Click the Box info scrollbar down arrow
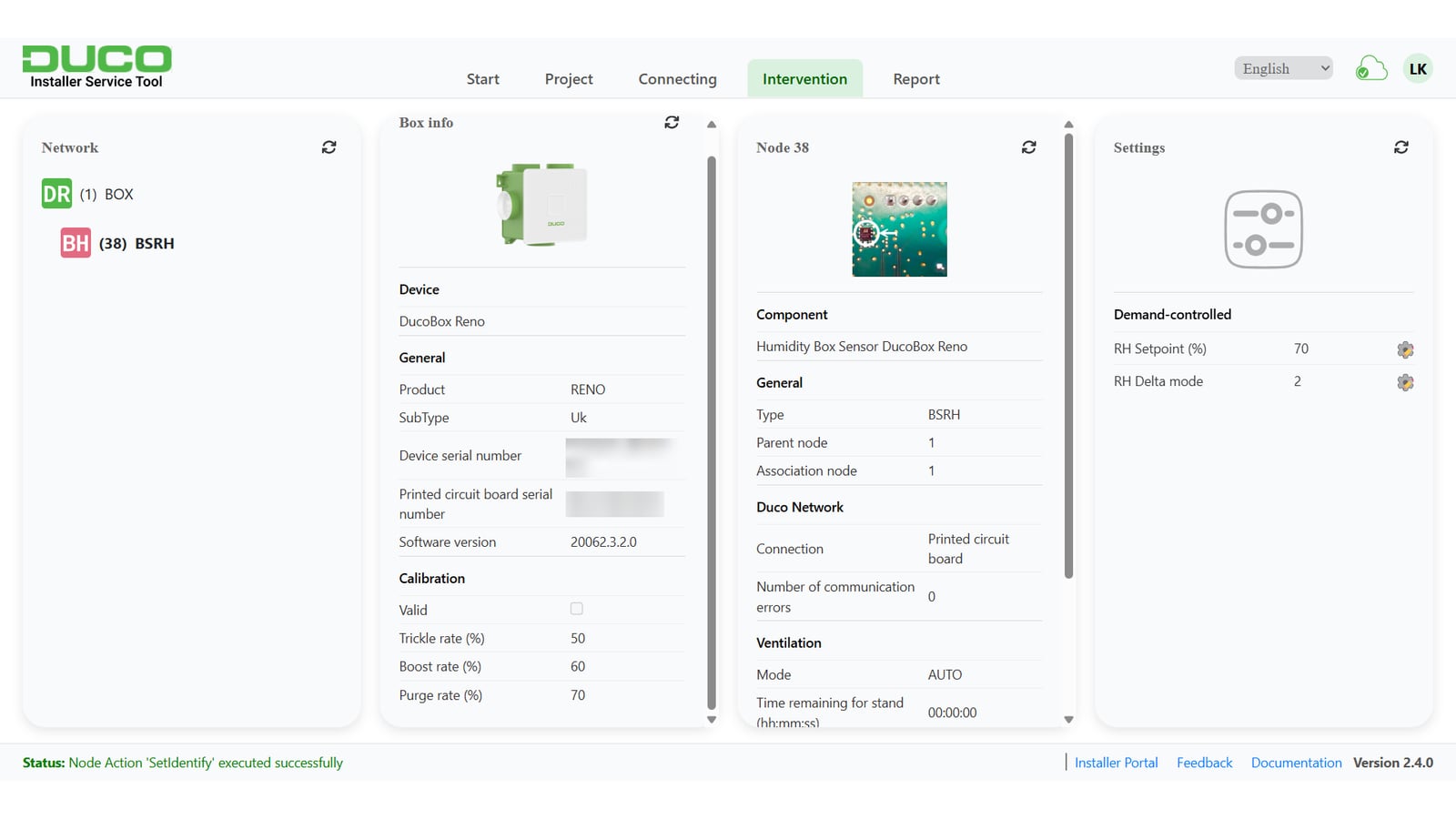This screenshot has height=819, width=1456. (x=712, y=720)
